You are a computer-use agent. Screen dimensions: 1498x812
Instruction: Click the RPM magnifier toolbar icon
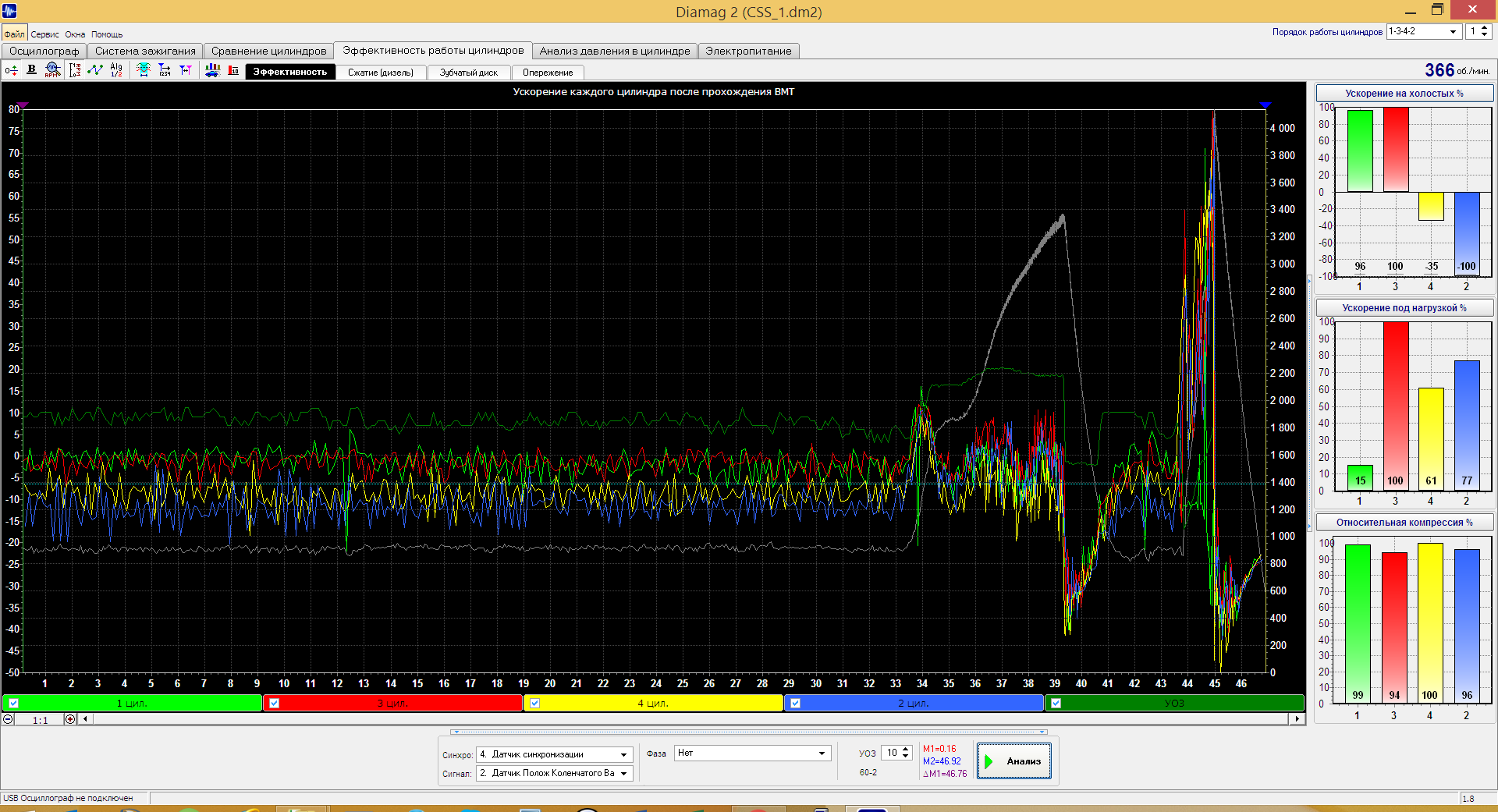click(52, 70)
